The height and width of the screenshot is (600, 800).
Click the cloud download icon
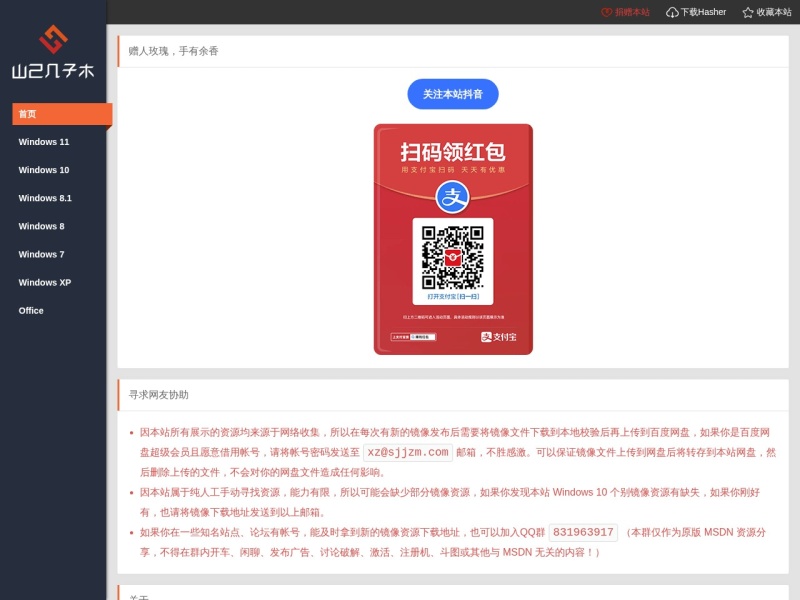click(x=672, y=12)
